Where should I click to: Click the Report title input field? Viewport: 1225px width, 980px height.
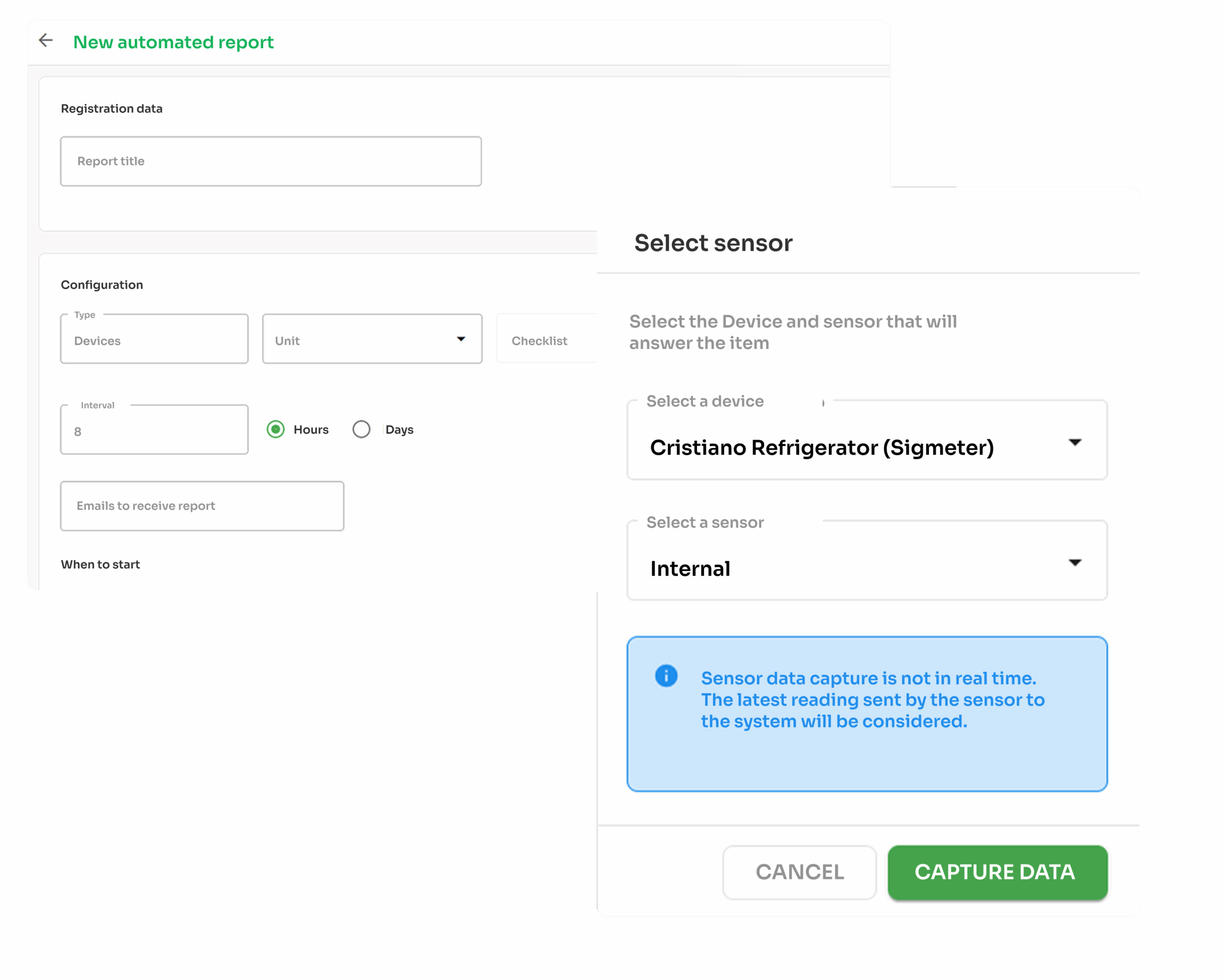coord(270,161)
